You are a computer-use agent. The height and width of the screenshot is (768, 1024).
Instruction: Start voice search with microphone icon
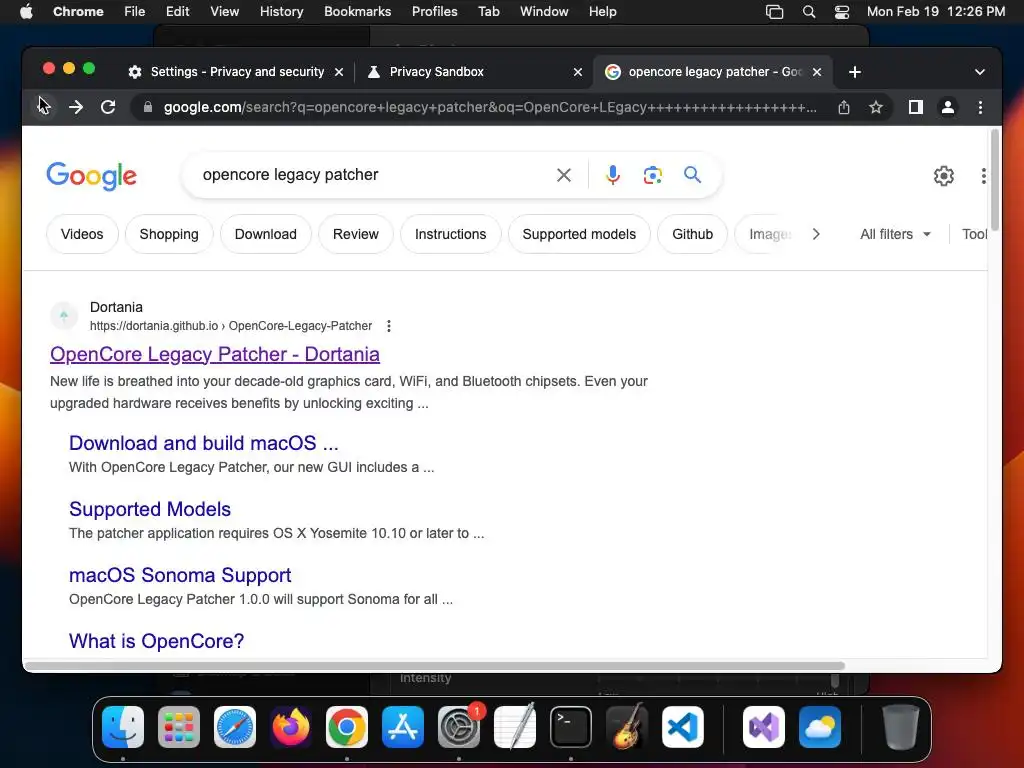613,175
